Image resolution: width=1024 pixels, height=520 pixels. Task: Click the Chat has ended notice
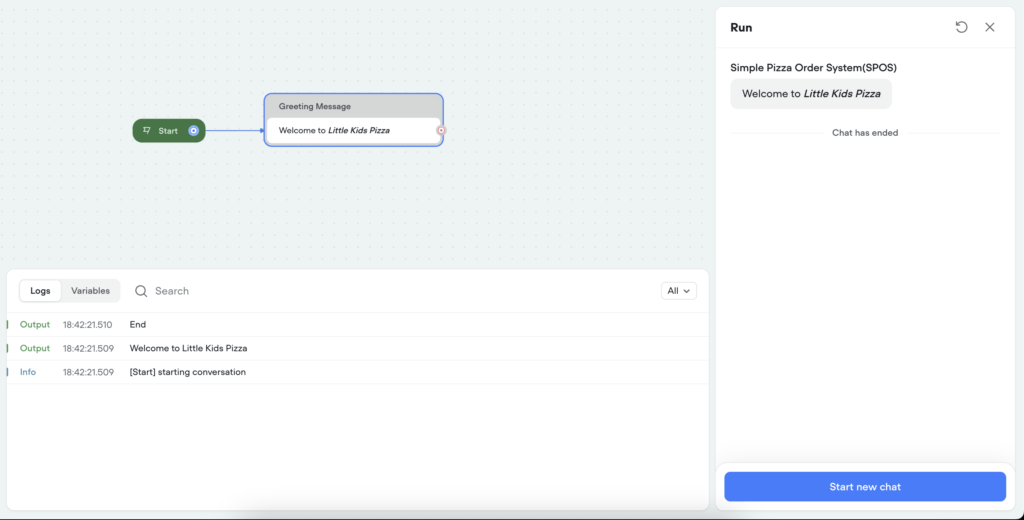coord(865,133)
